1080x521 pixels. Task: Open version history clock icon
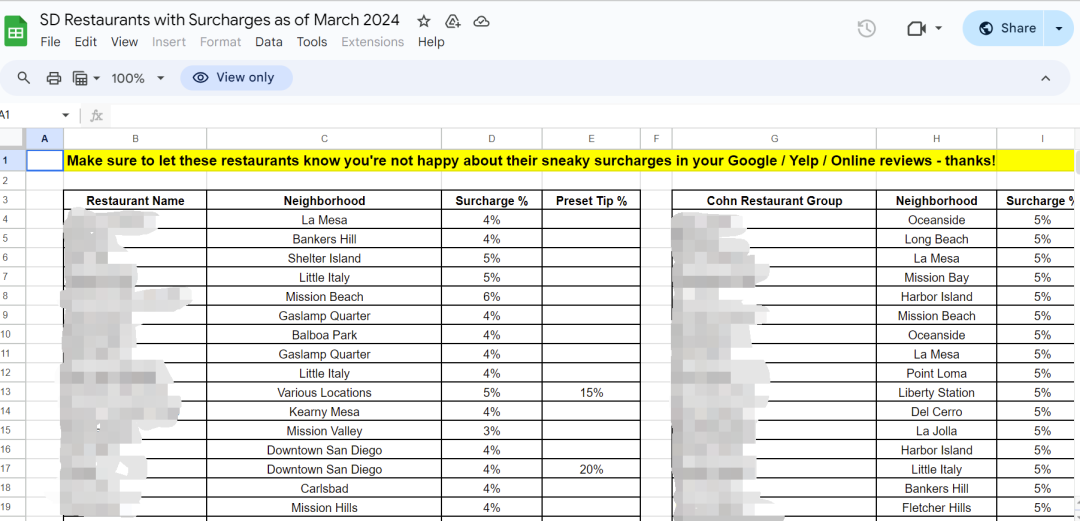[x=866, y=28]
